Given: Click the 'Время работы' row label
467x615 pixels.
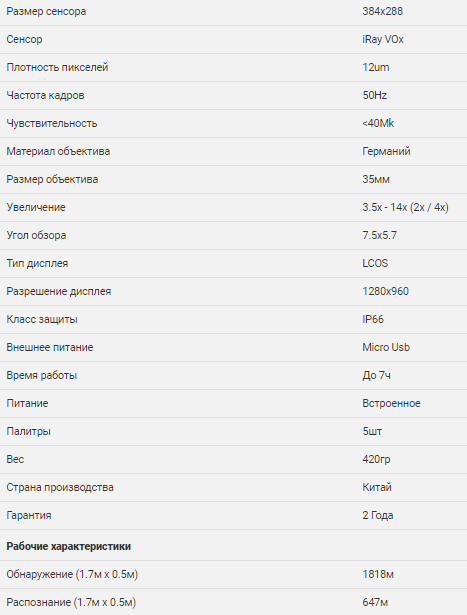Looking at the screenshot, I should click(x=42, y=375).
